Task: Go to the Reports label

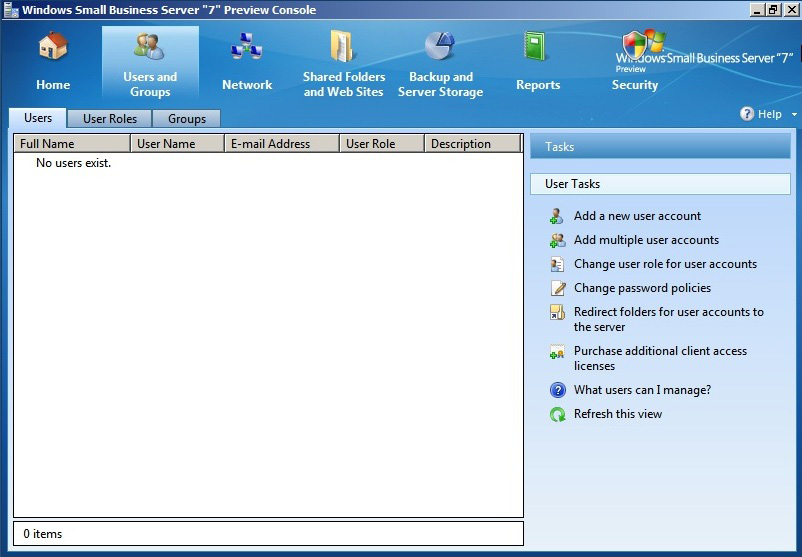Action: pyautogui.click(x=538, y=85)
